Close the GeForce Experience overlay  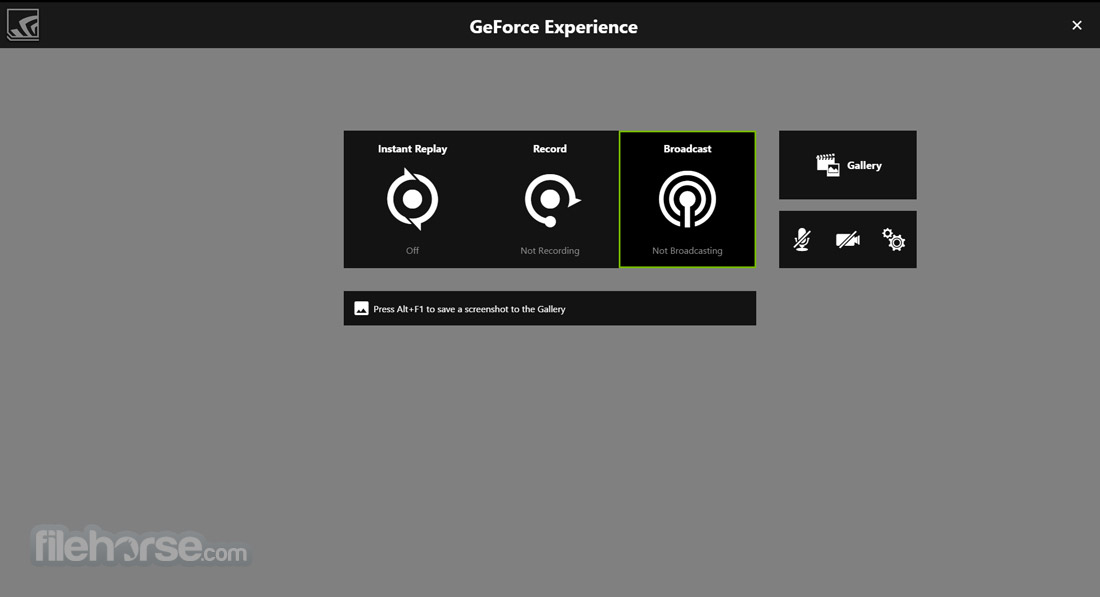[1077, 25]
